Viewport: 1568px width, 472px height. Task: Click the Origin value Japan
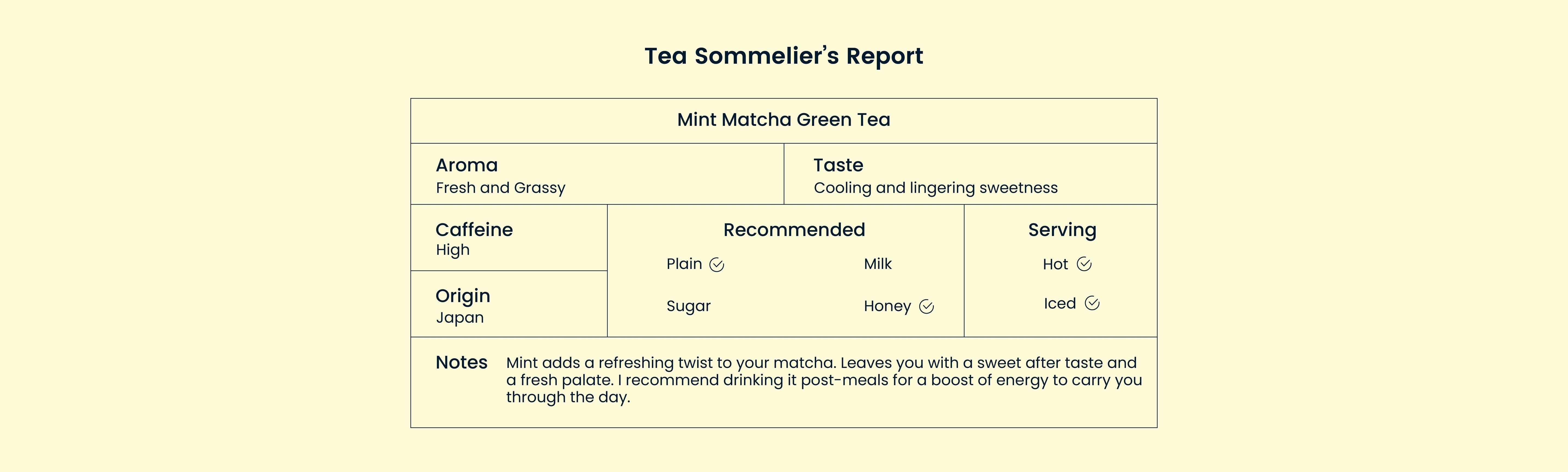[460, 318]
